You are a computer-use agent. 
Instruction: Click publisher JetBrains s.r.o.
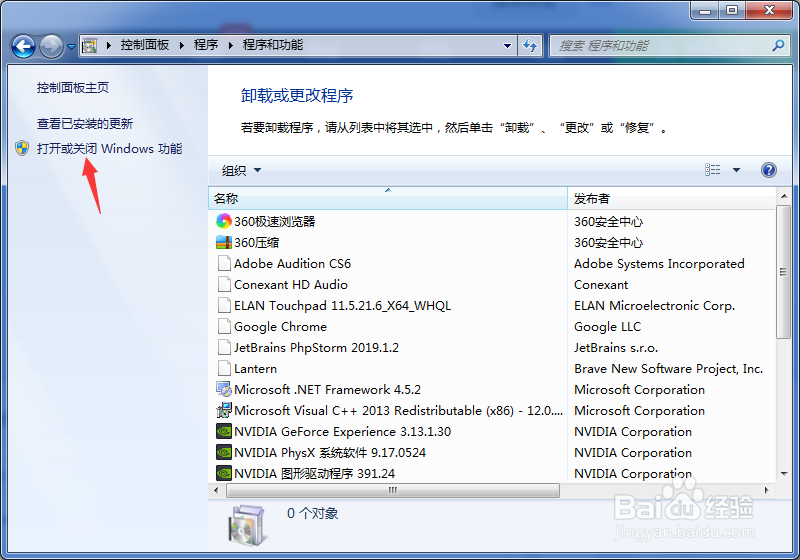pos(616,347)
